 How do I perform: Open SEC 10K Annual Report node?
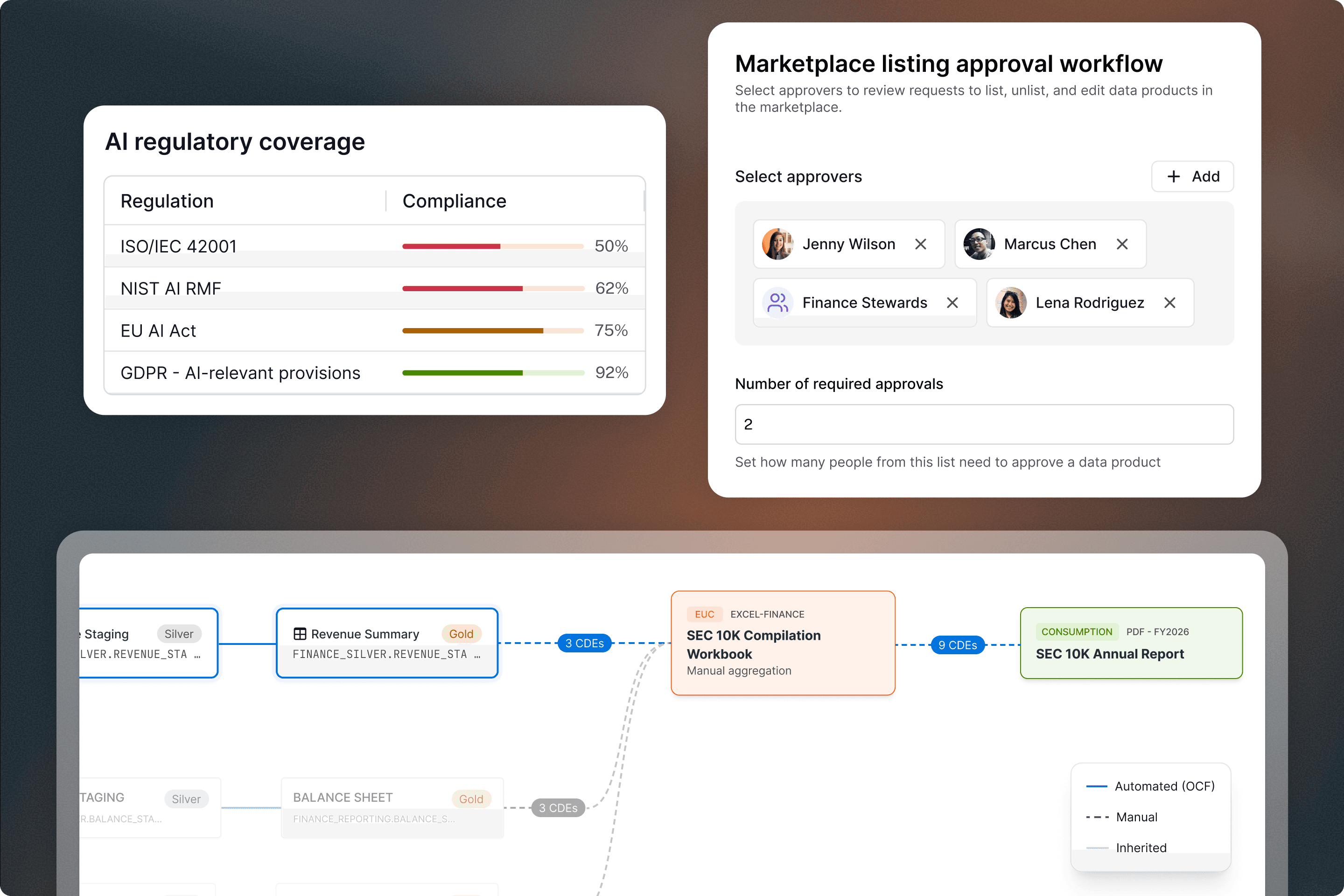click(x=1131, y=644)
